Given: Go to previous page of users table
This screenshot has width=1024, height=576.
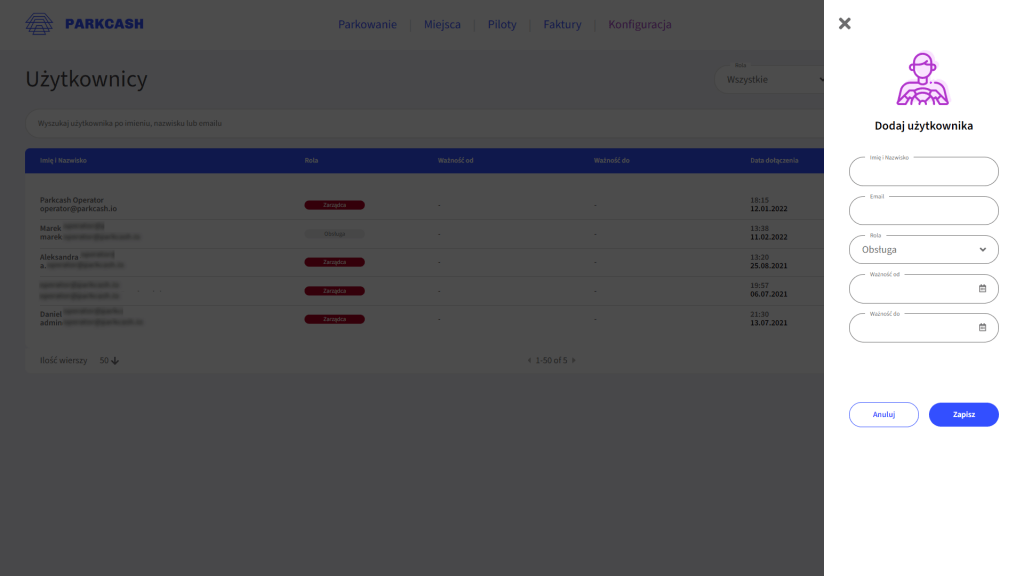Looking at the screenshot, I should (x=529, y=360).
